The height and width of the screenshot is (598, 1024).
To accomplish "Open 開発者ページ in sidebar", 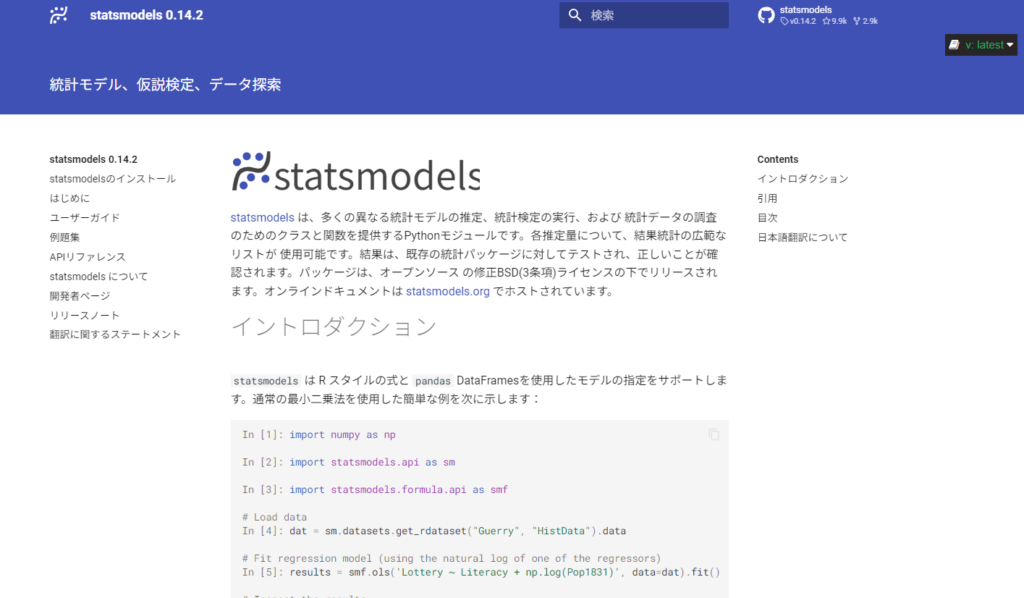I will [80, 296].
